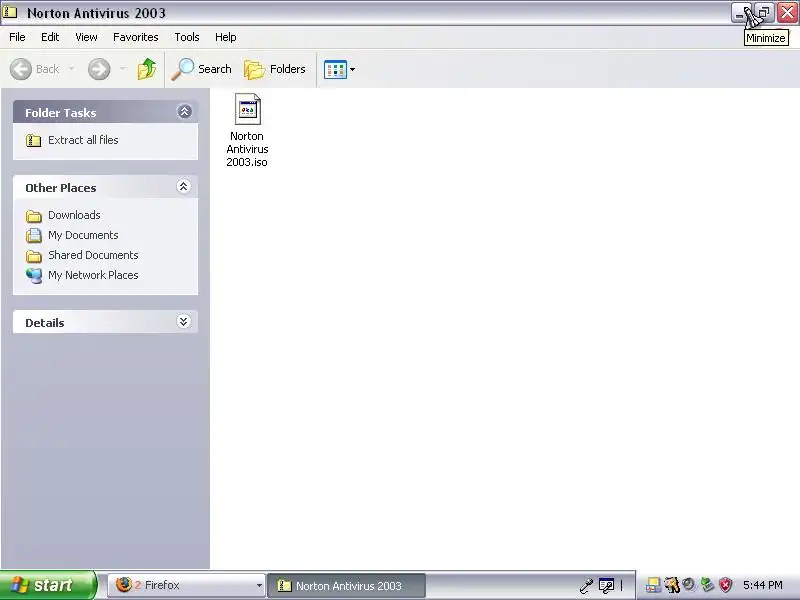Viewport: 800px width, 600px height.
Task: Go to Downloads in Other Places
Action: tap(74, 215)
